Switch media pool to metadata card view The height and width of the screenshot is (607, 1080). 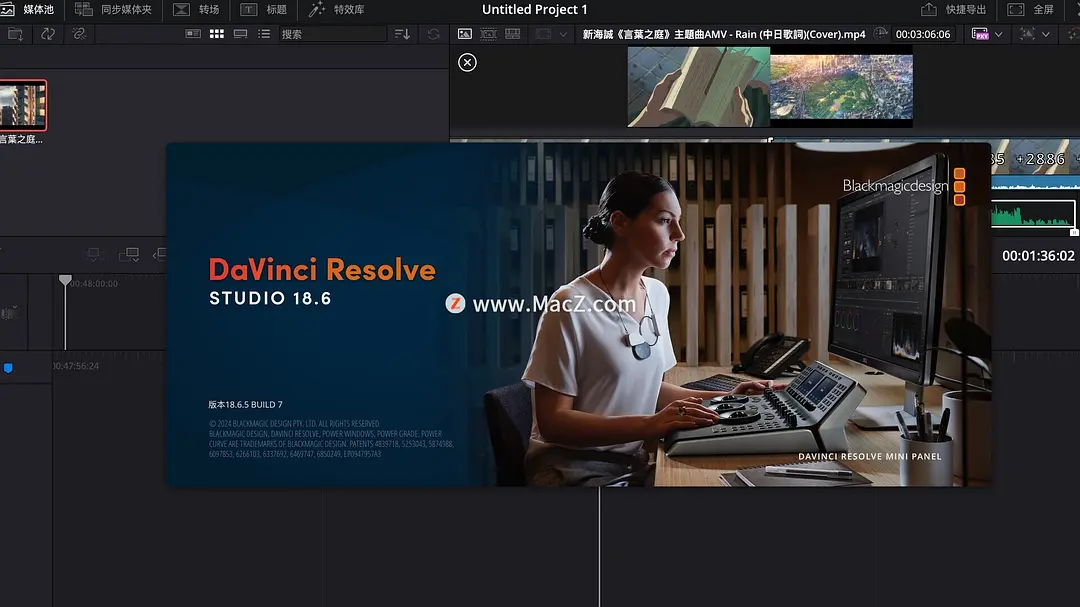click(x=193, y=34)
